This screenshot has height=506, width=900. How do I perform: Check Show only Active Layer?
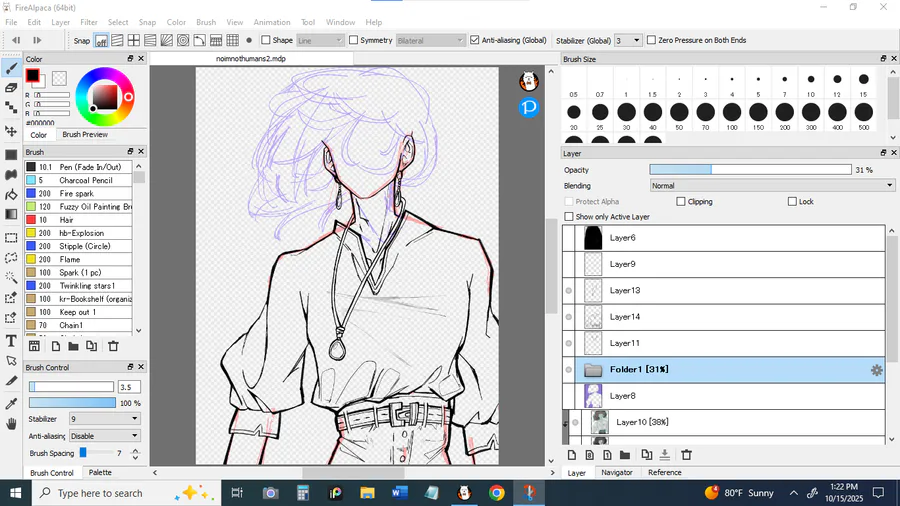click(569, 217)
